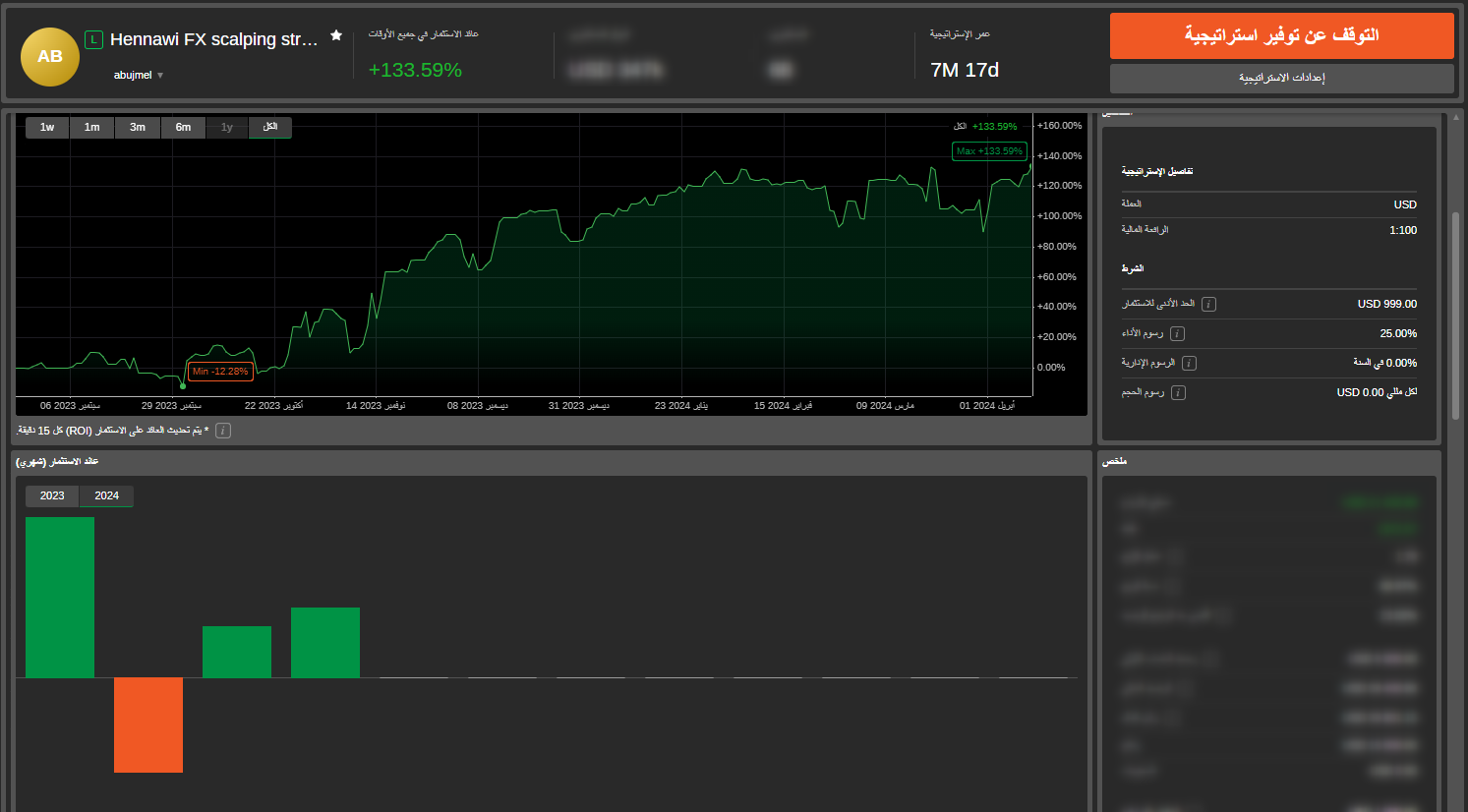Click the +160.00% y-axis label
Image resolution: width=1468 pixels, height=812 pixels.
tap(1059, 126)
